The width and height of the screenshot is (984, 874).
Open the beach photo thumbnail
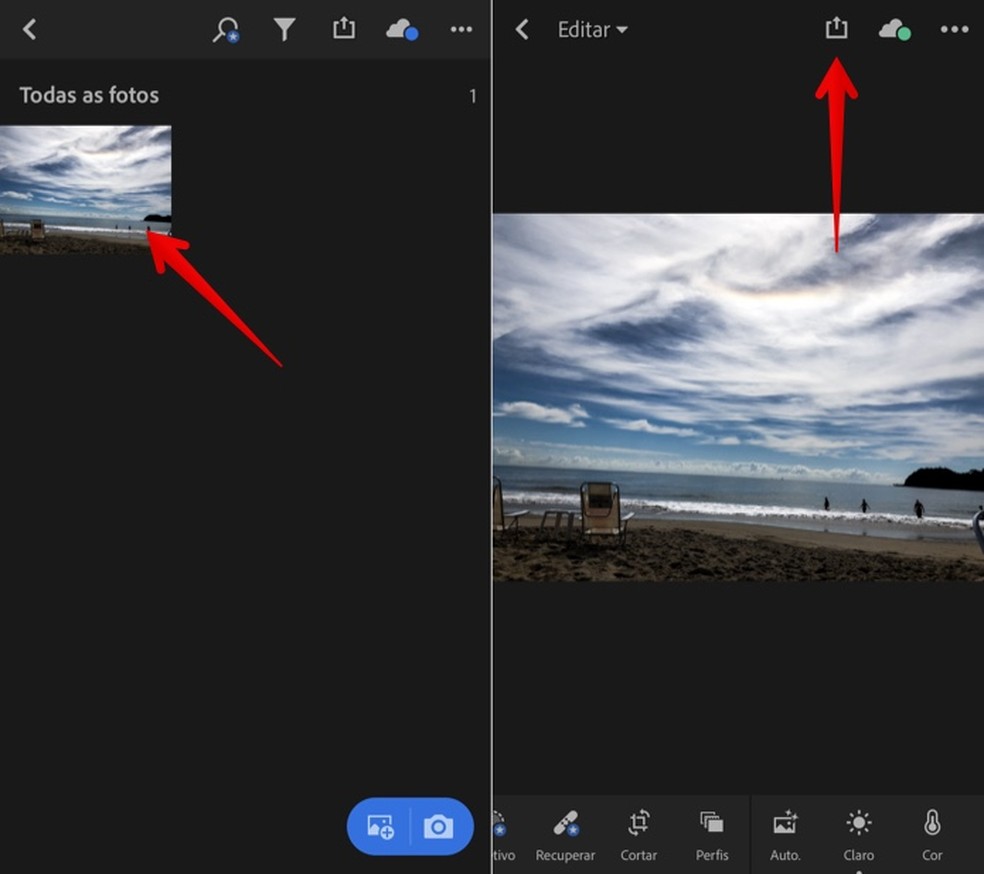point(85,189)
